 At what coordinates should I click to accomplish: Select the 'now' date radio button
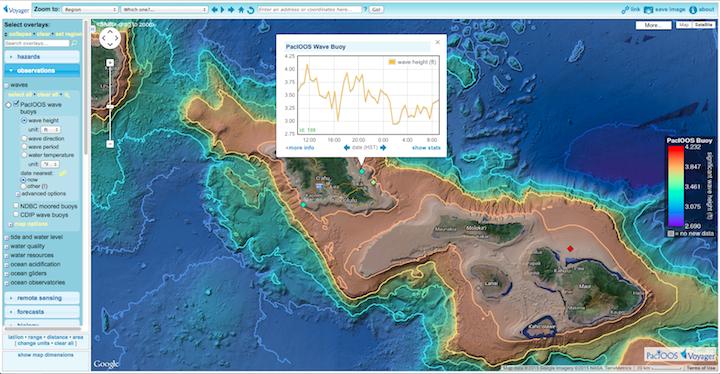click(23, 180)
